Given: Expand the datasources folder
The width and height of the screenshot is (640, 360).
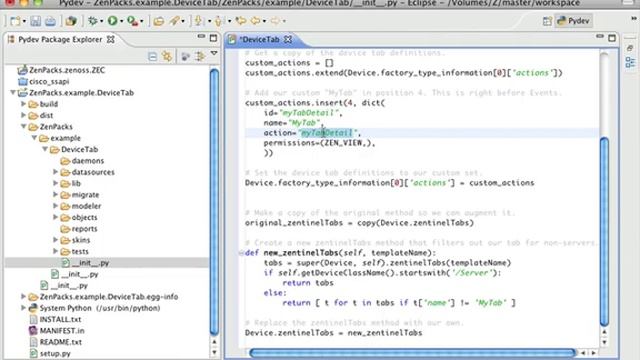Looking at the screenshot, I should (56, 172).
